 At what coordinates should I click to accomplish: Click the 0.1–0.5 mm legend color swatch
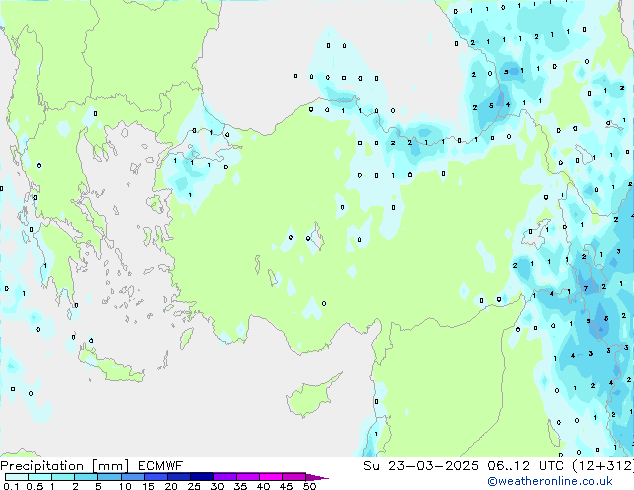coord(17,477)
